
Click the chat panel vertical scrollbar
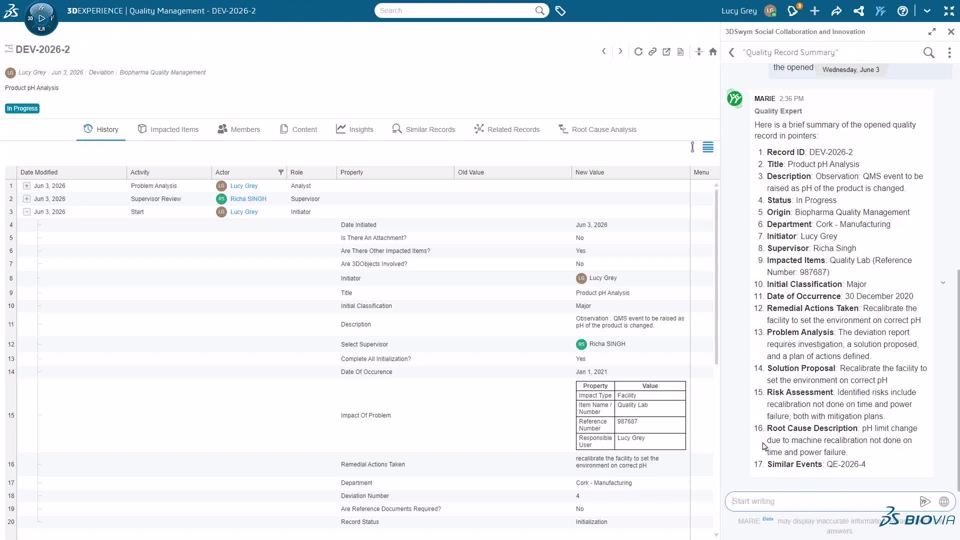click(x=957, y=380)
